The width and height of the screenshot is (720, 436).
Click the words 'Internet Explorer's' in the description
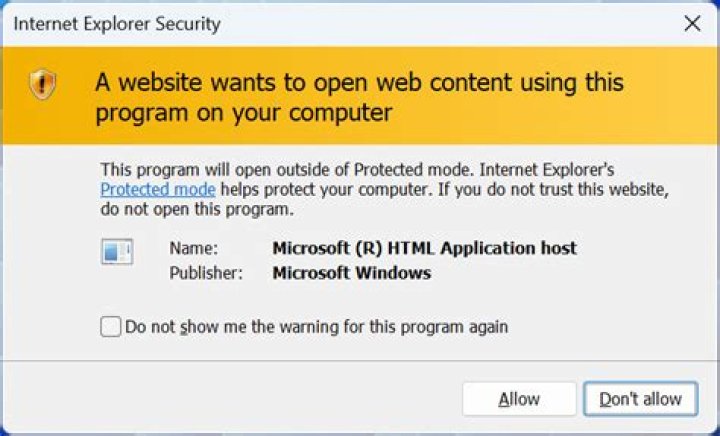[547, 170]
